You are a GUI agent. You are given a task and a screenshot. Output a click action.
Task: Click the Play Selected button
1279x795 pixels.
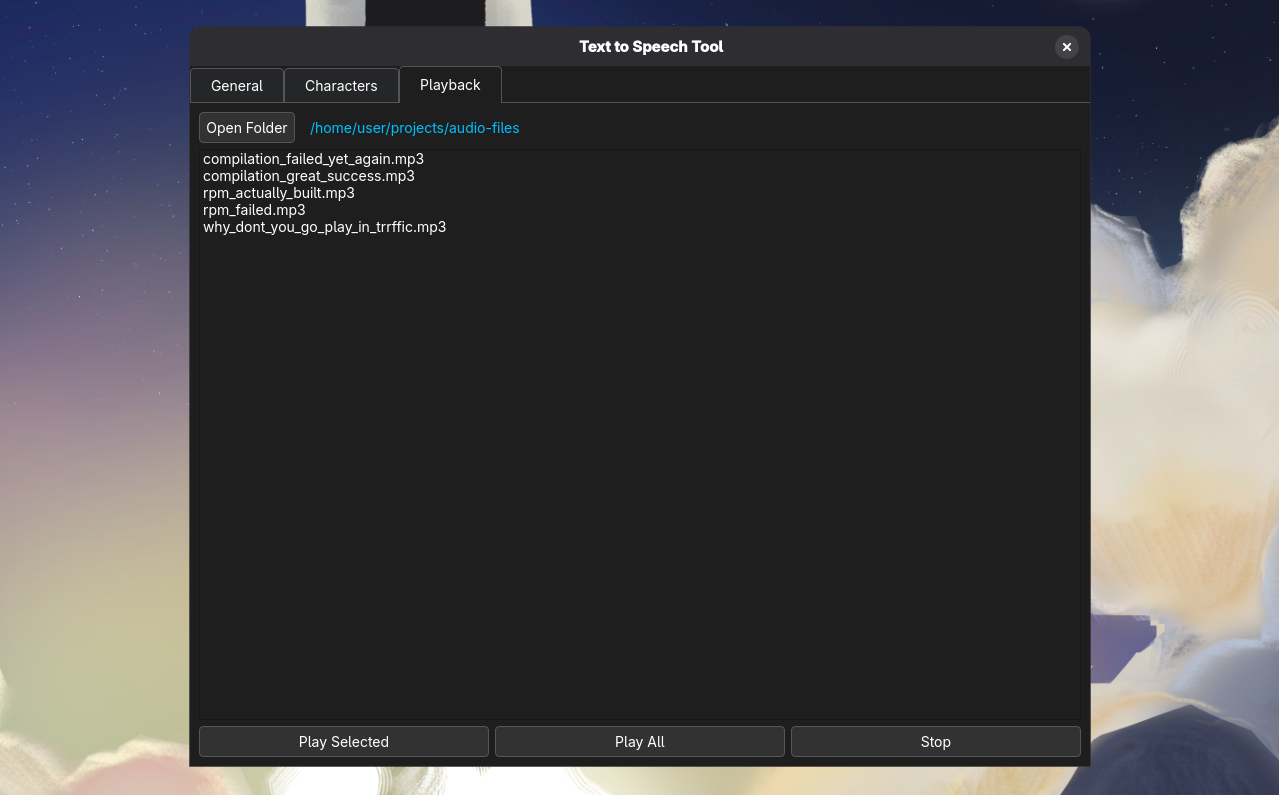point(343,741)
